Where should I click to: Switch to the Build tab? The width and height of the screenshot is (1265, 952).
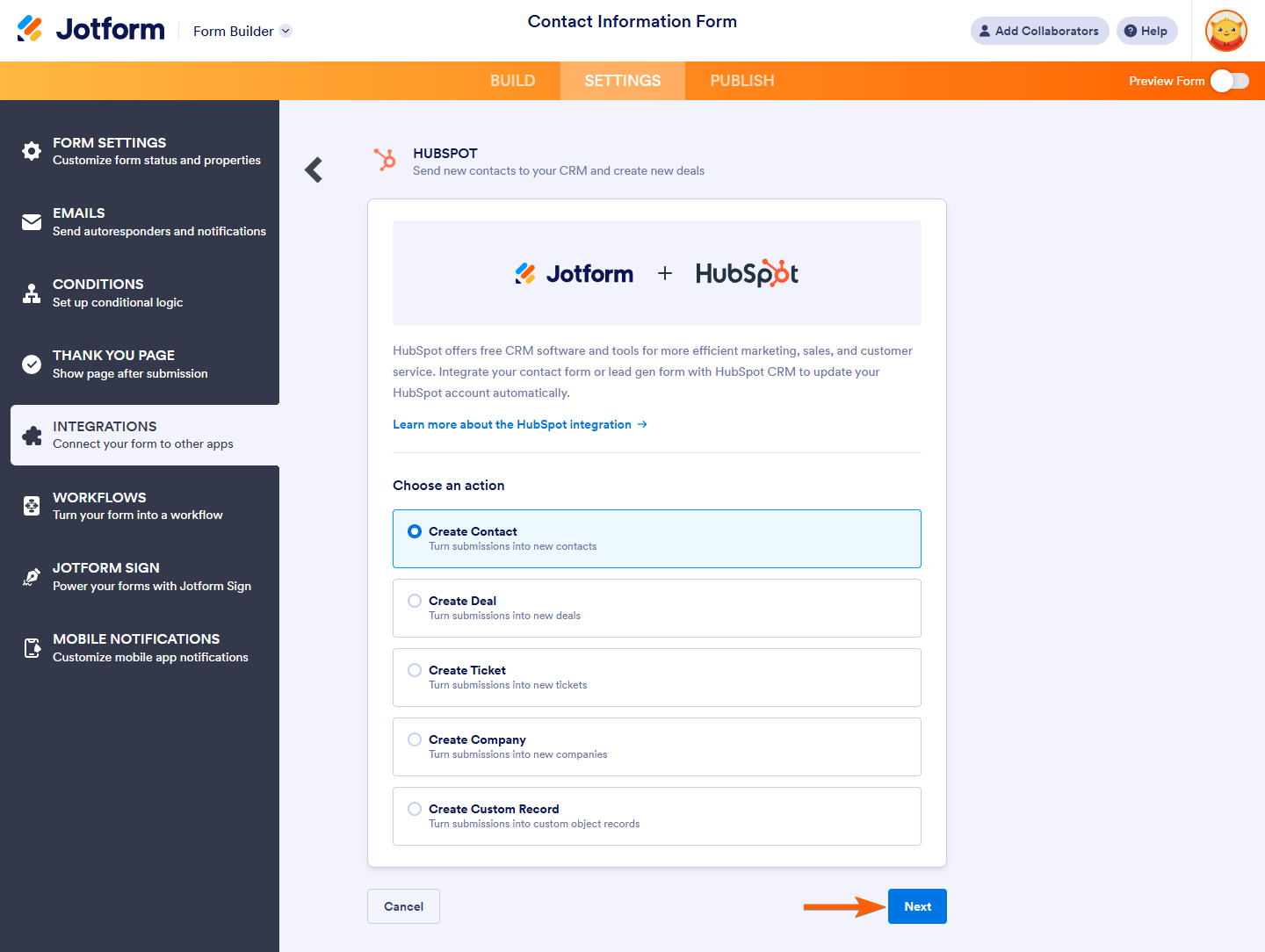(513, 81)
